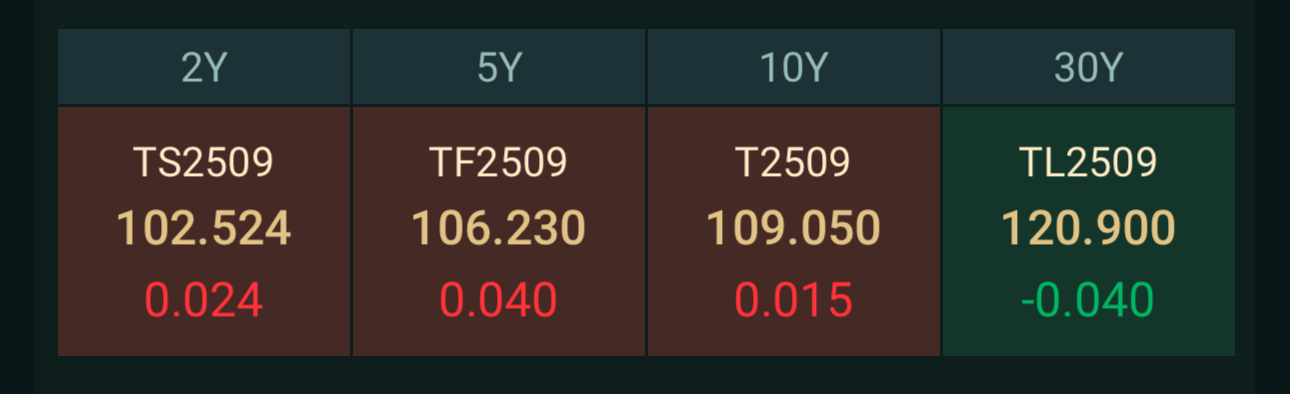This screenshot has height=394, width=1290.
Task: Click the TS2509 contract name label
Action: pos(204,162)
